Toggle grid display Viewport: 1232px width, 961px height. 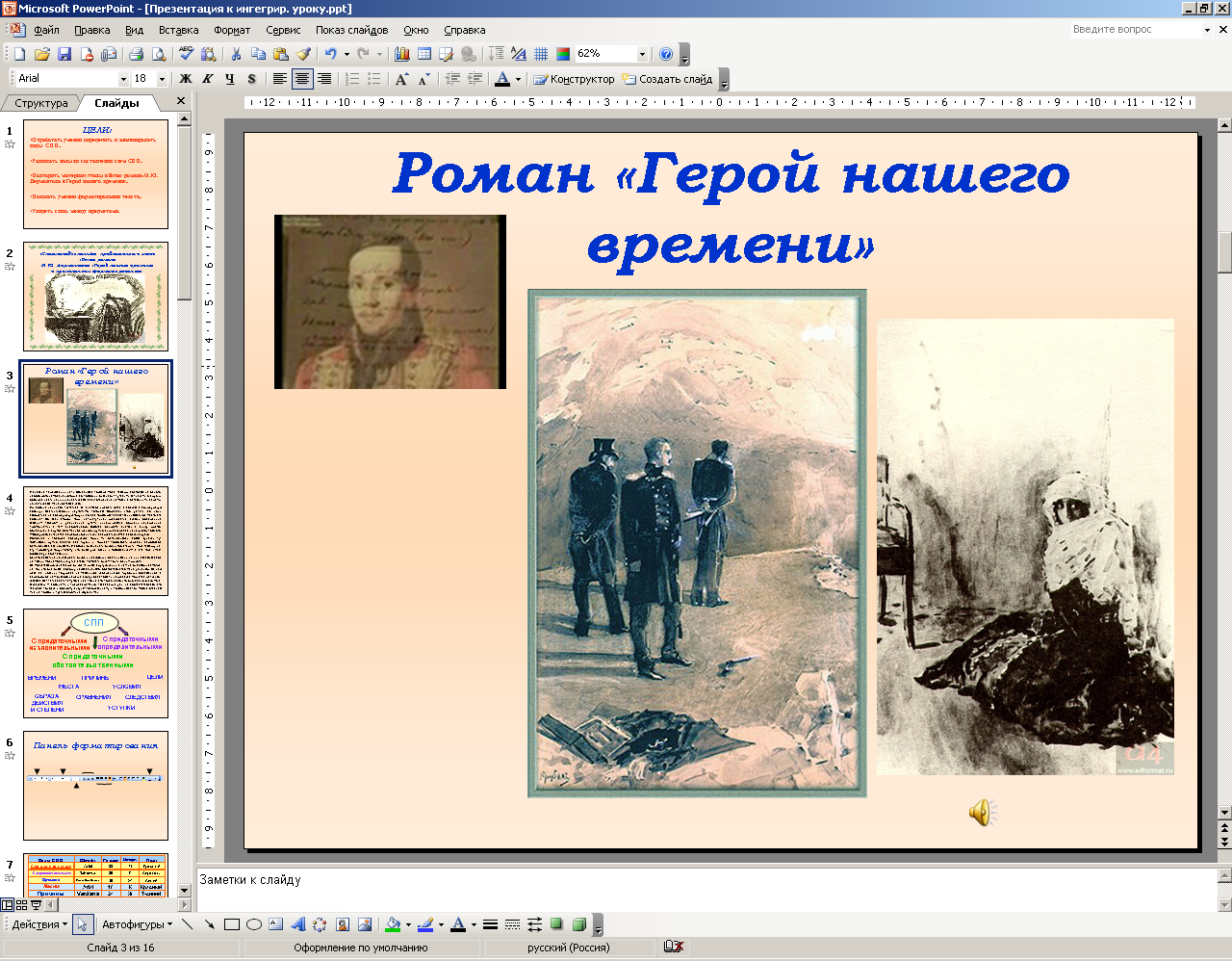tap(541, 54)
